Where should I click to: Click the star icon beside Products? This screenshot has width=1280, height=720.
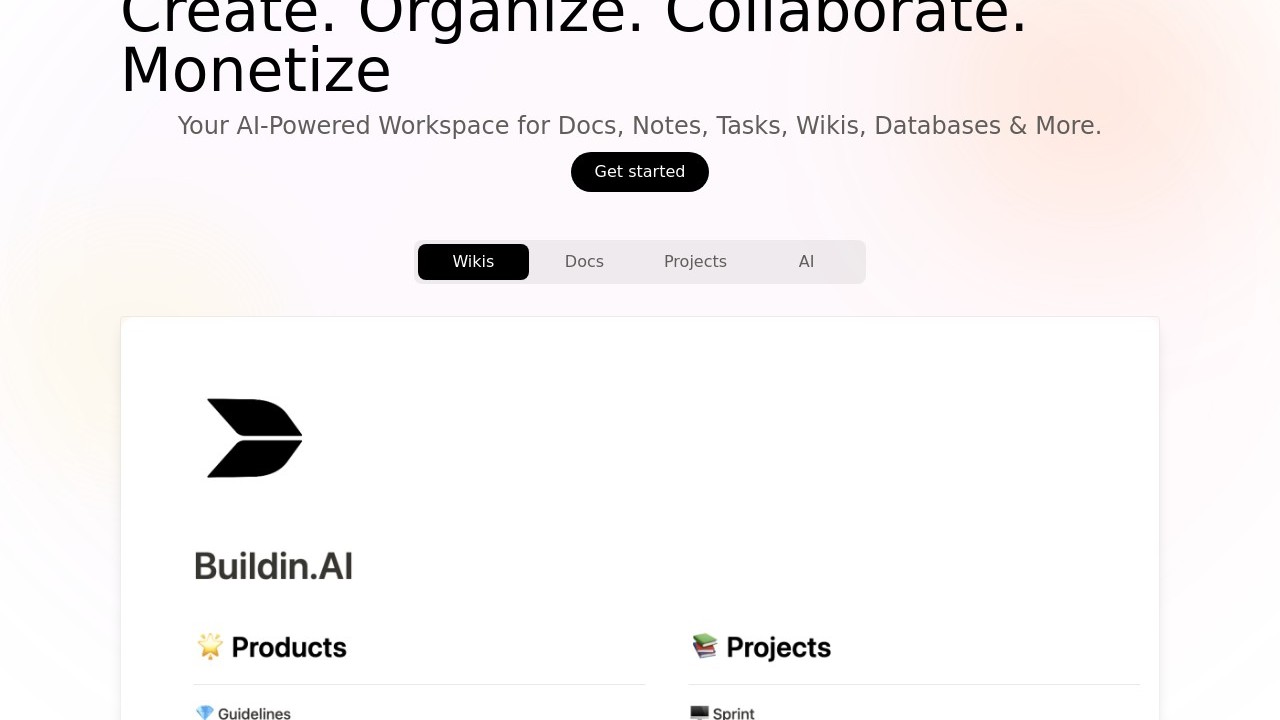(210, 646)
